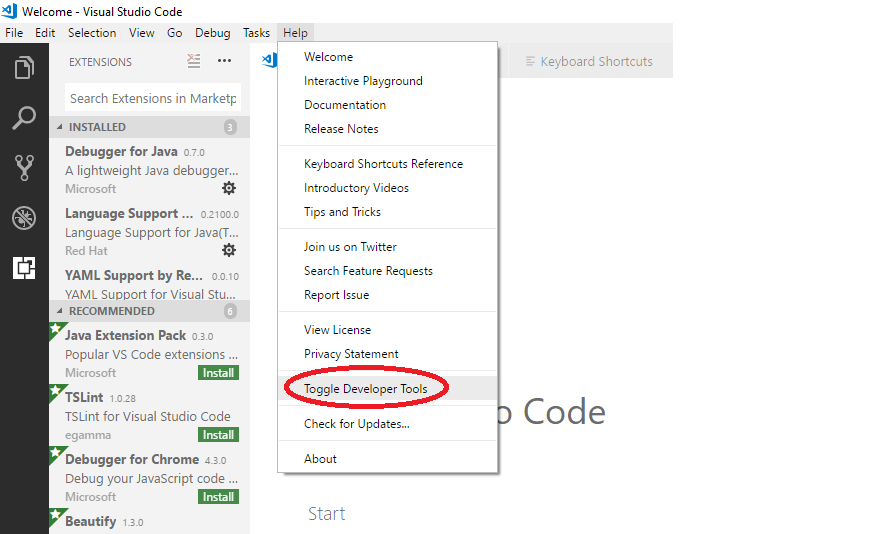Select Beautify extension entry
The image size is (881, 534).
pos(149,522)
